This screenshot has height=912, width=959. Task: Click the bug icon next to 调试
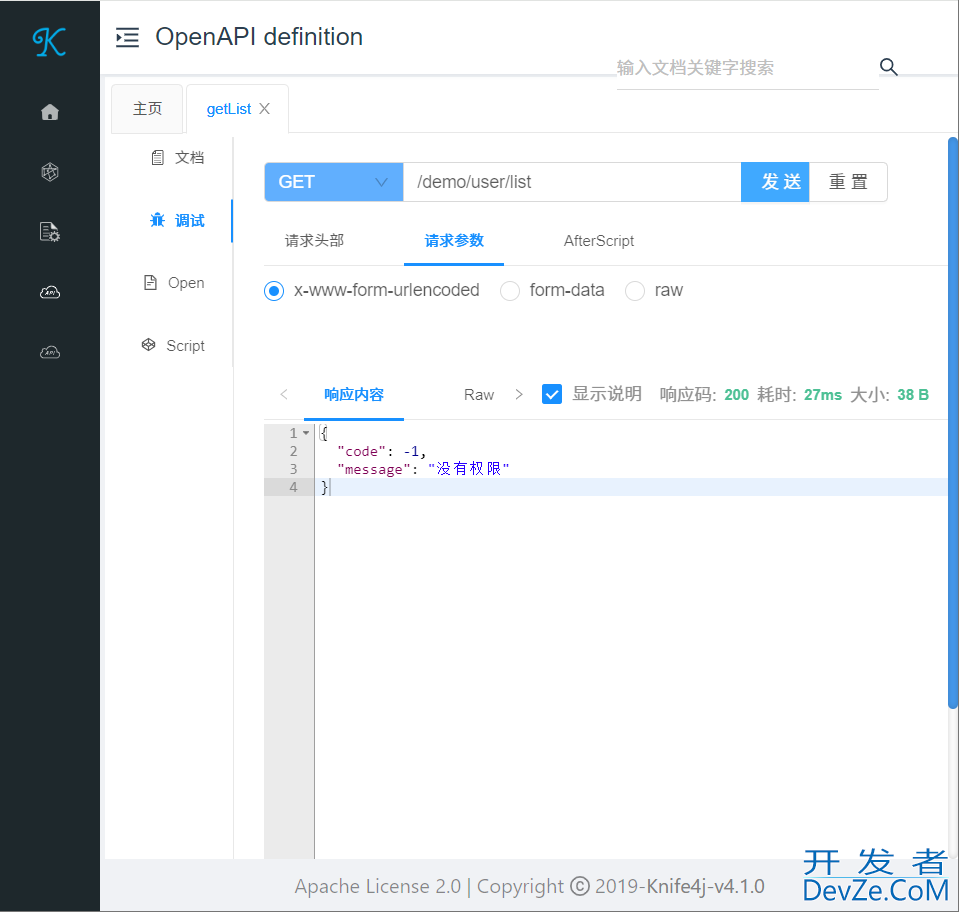[x=157, y=220]
